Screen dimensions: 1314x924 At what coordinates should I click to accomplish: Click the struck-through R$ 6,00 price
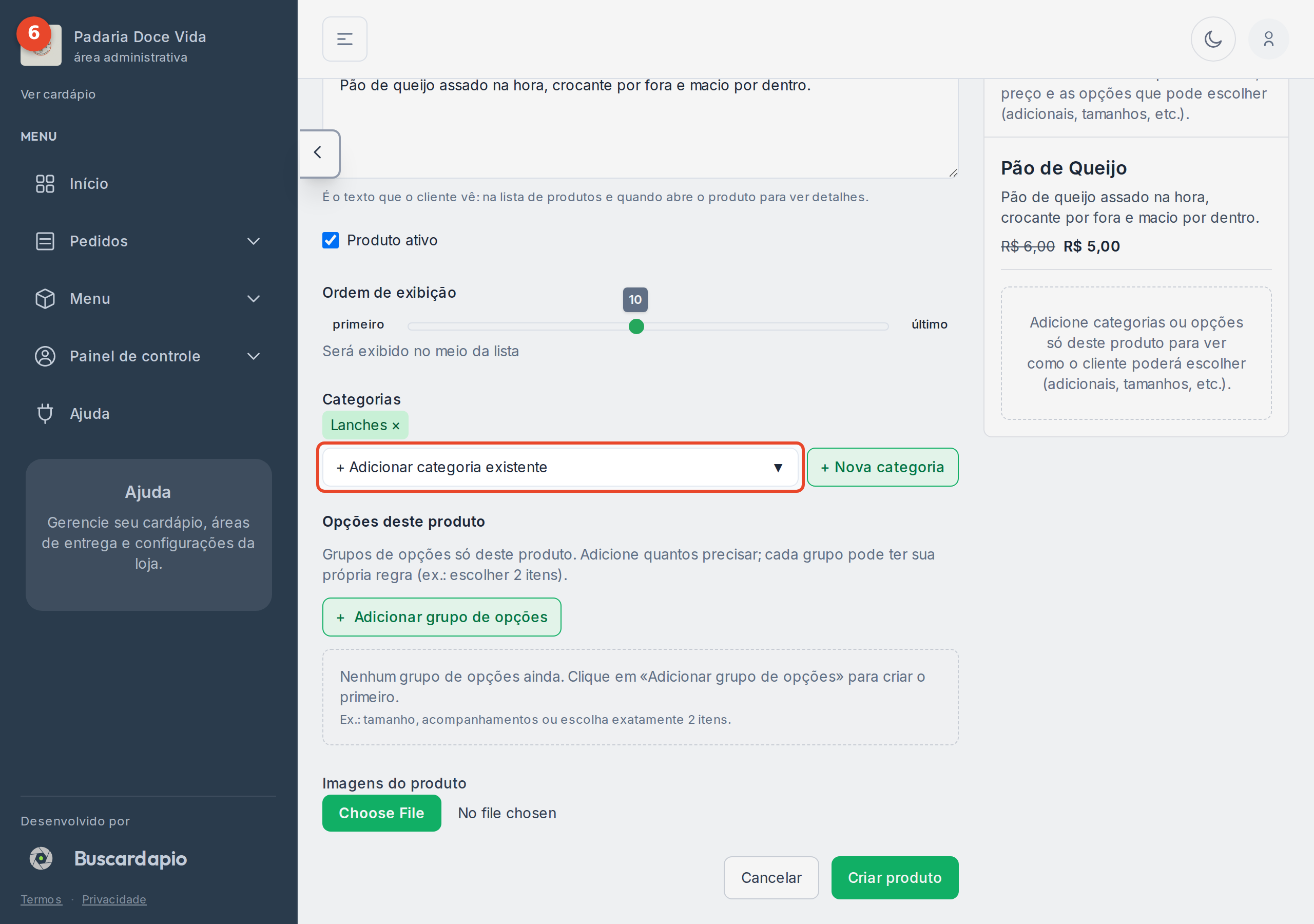click(x=1027, y=246)
